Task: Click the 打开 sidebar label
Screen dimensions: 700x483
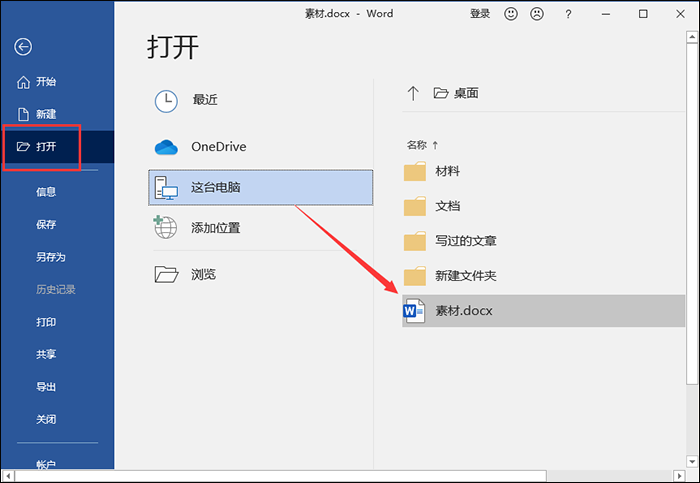Action: coord(46,146)
